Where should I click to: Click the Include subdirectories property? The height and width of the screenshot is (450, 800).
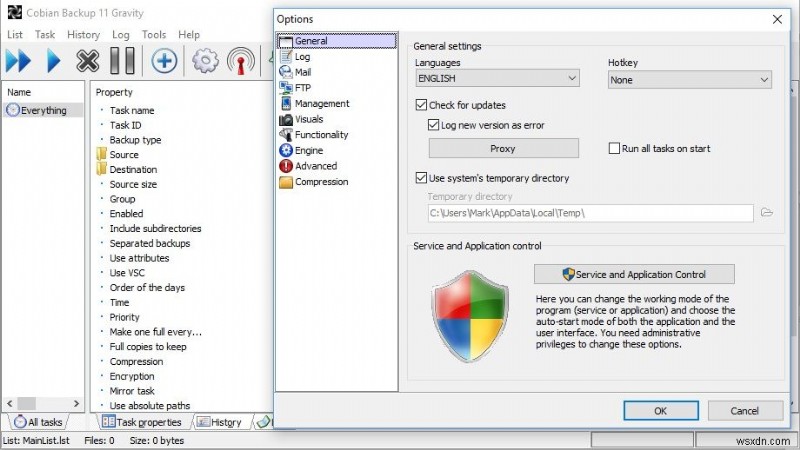click(x=155, y=229)
